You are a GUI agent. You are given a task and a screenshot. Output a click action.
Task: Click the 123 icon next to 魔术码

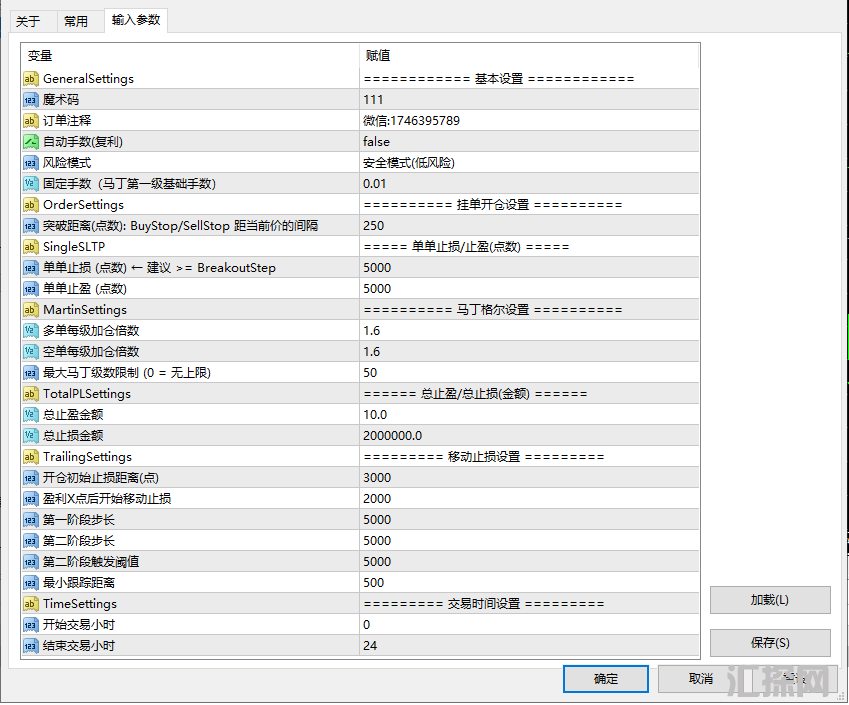point(30,99)
